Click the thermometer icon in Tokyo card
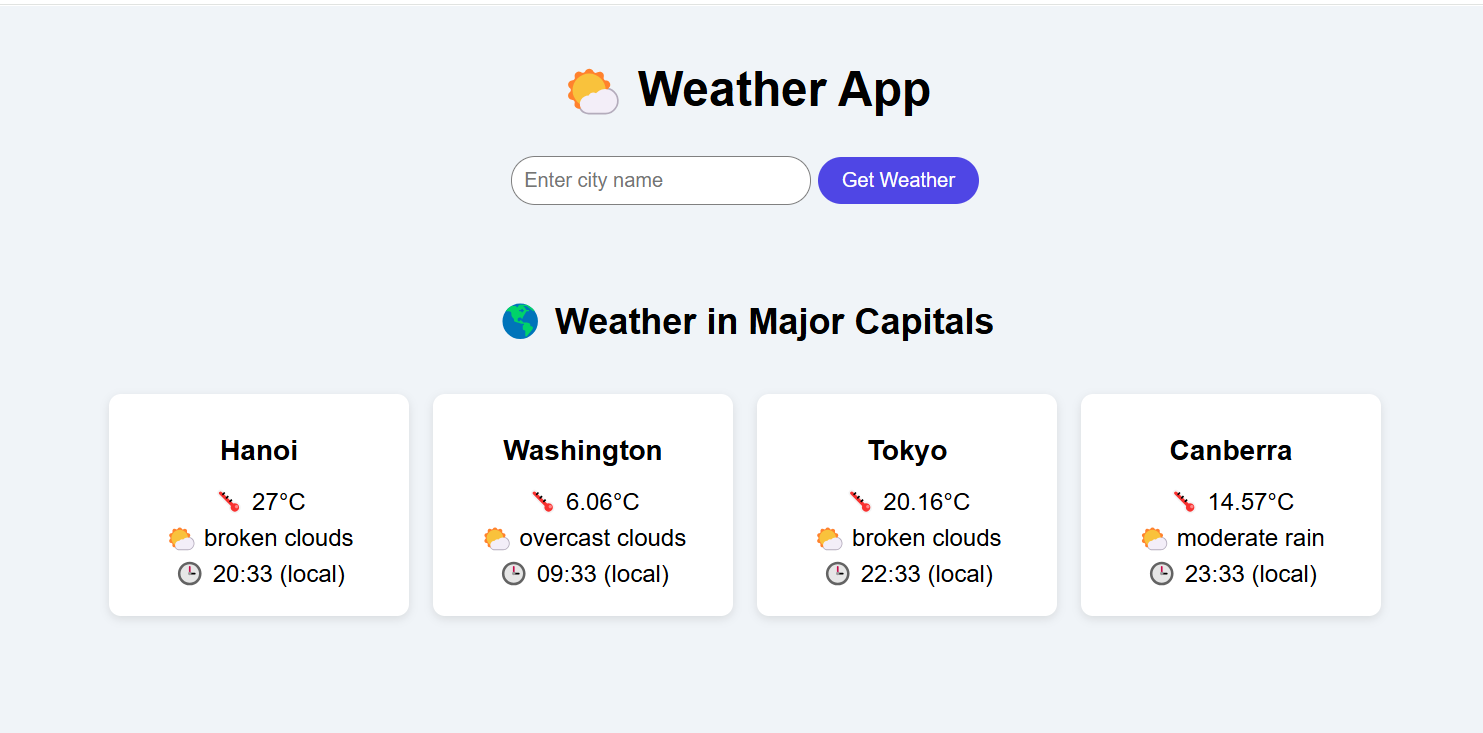The width and height of the screenshot is (1483, 733). click(860, 502)
